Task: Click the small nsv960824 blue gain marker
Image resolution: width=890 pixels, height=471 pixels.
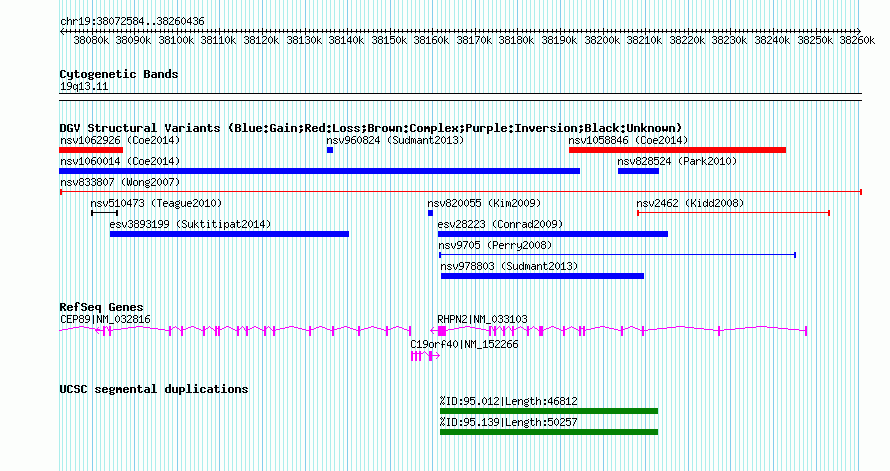Action: [x=330, y=150]
